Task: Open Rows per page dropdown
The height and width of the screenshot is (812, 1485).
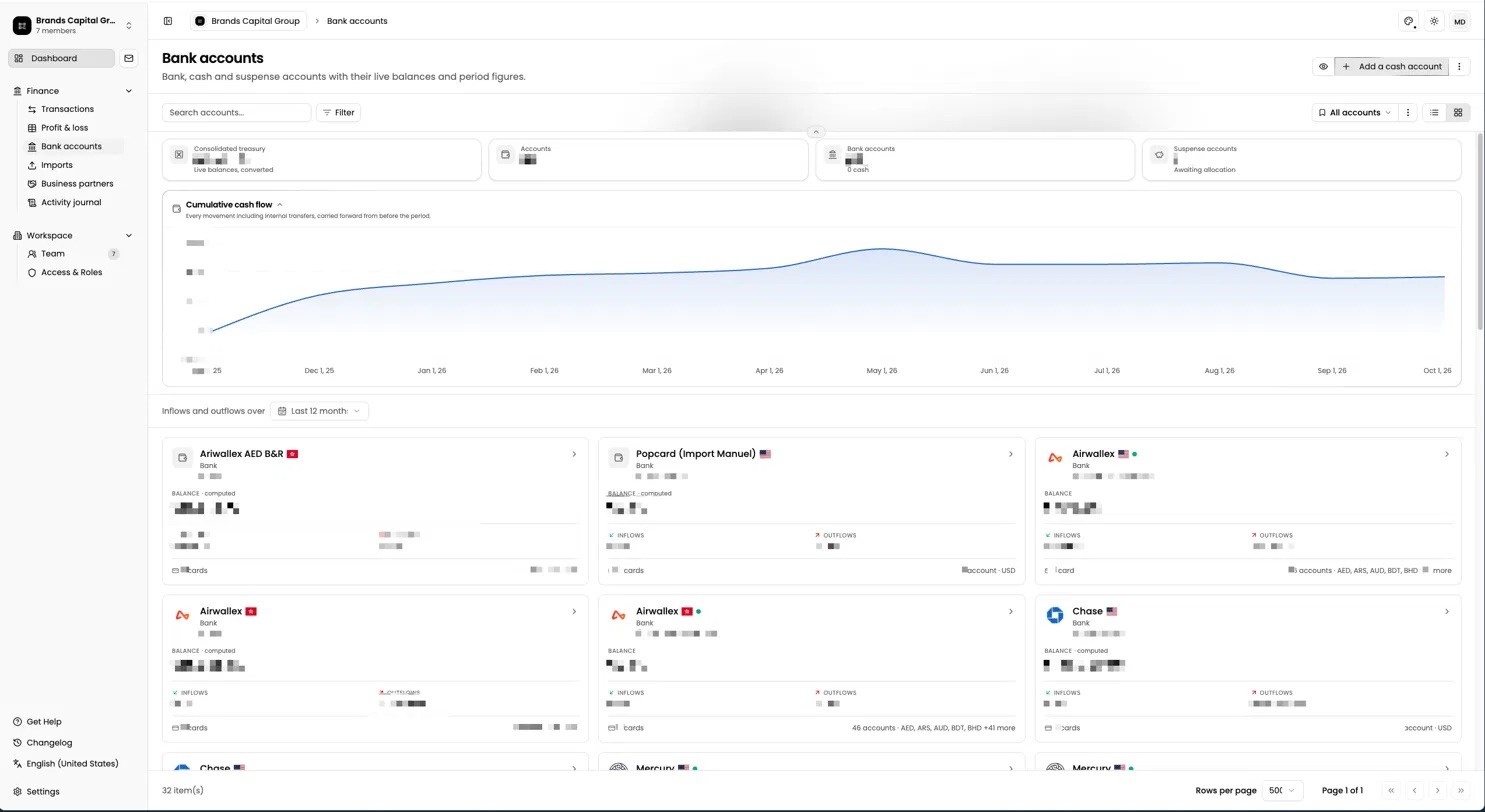Action: 1282,790
